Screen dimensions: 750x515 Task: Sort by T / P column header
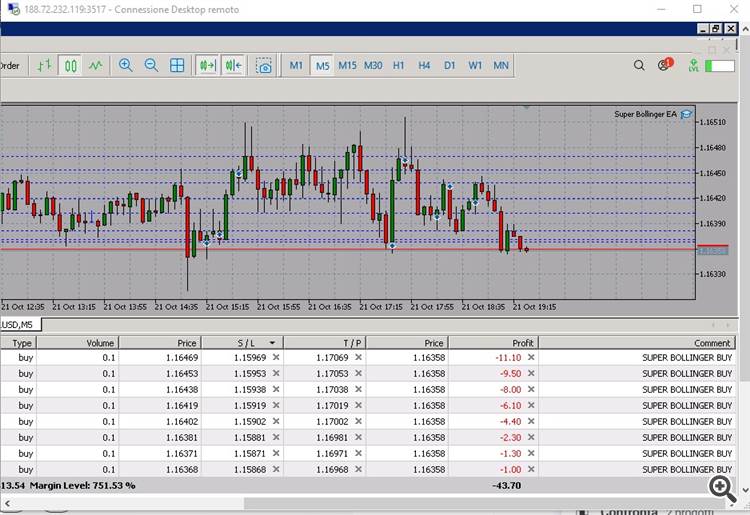coord(325,343)
